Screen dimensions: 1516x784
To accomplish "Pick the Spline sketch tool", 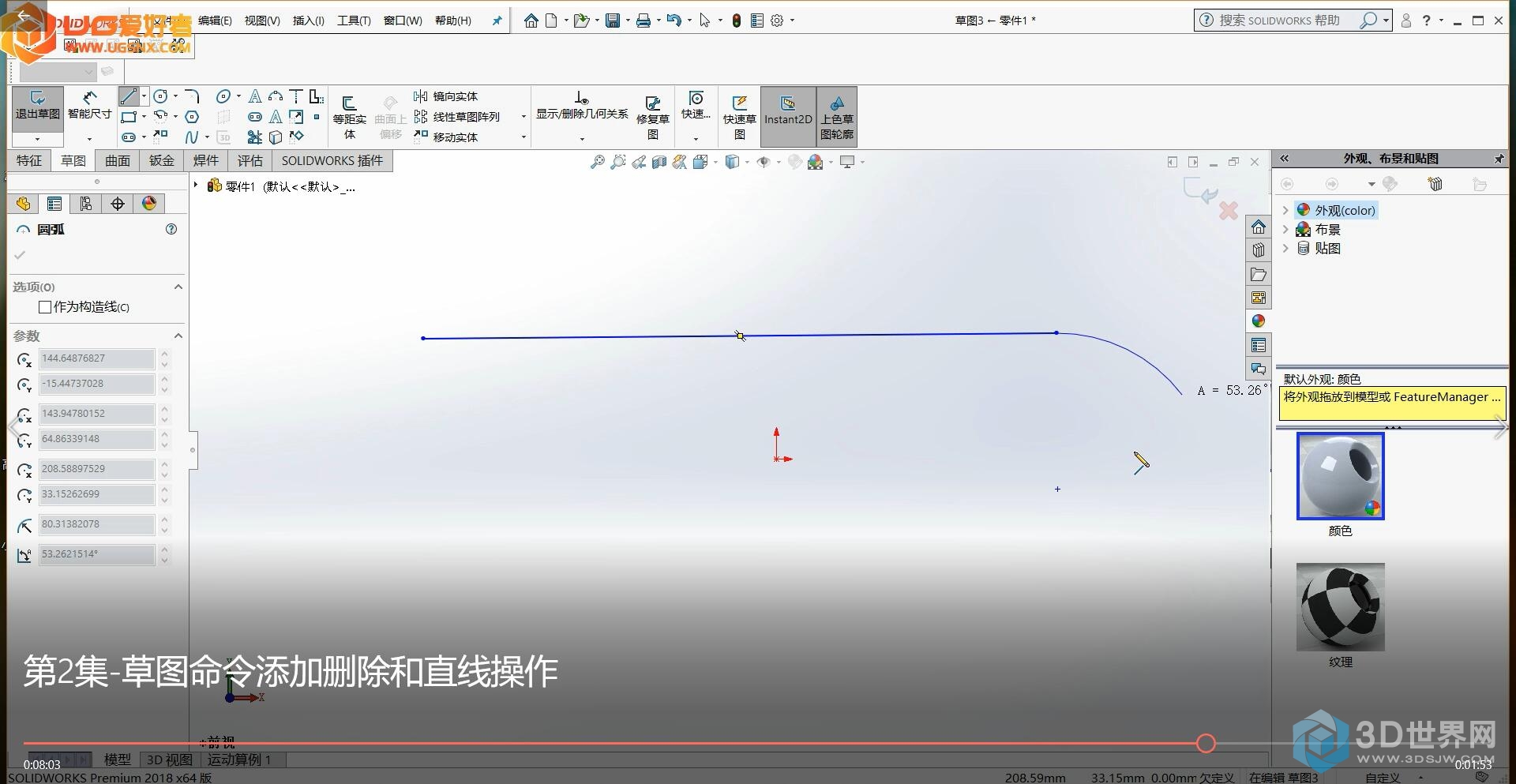I will click(x=192, y=137).
